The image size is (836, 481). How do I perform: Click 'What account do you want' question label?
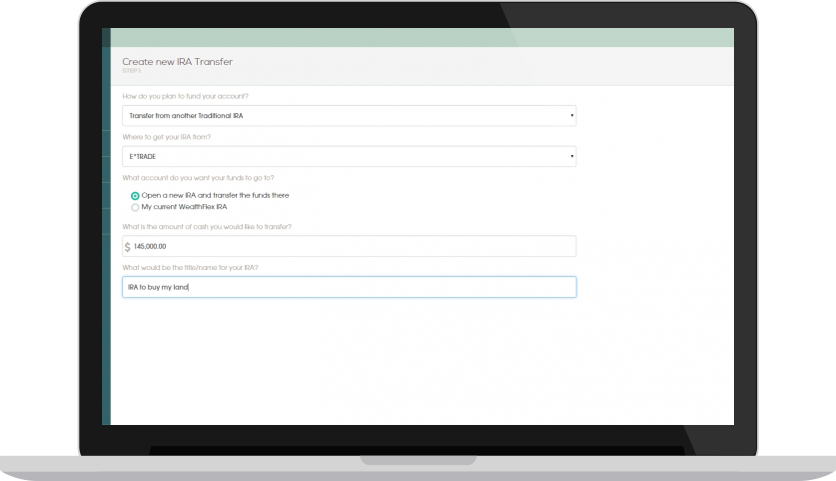pyautogui.click(x=190, y=178)
